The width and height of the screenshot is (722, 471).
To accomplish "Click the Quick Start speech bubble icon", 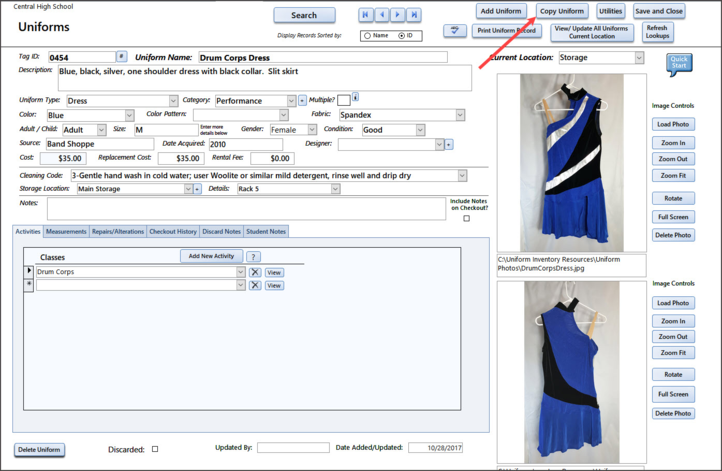I will pos(679,63).
